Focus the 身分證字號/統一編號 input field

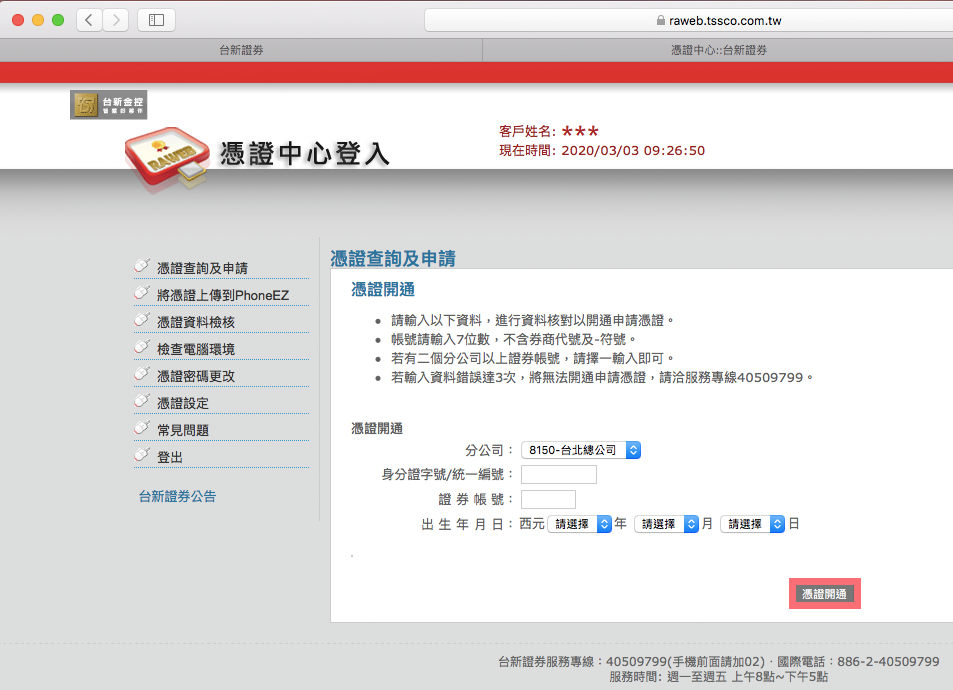coord(558,474)
